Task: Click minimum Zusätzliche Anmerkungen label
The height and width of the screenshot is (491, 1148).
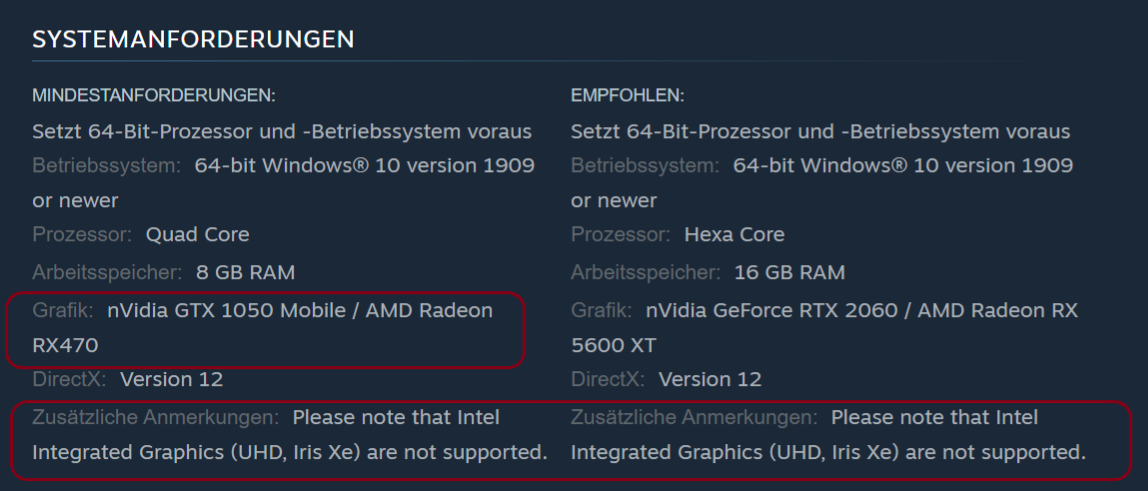Action: point(156,418)
